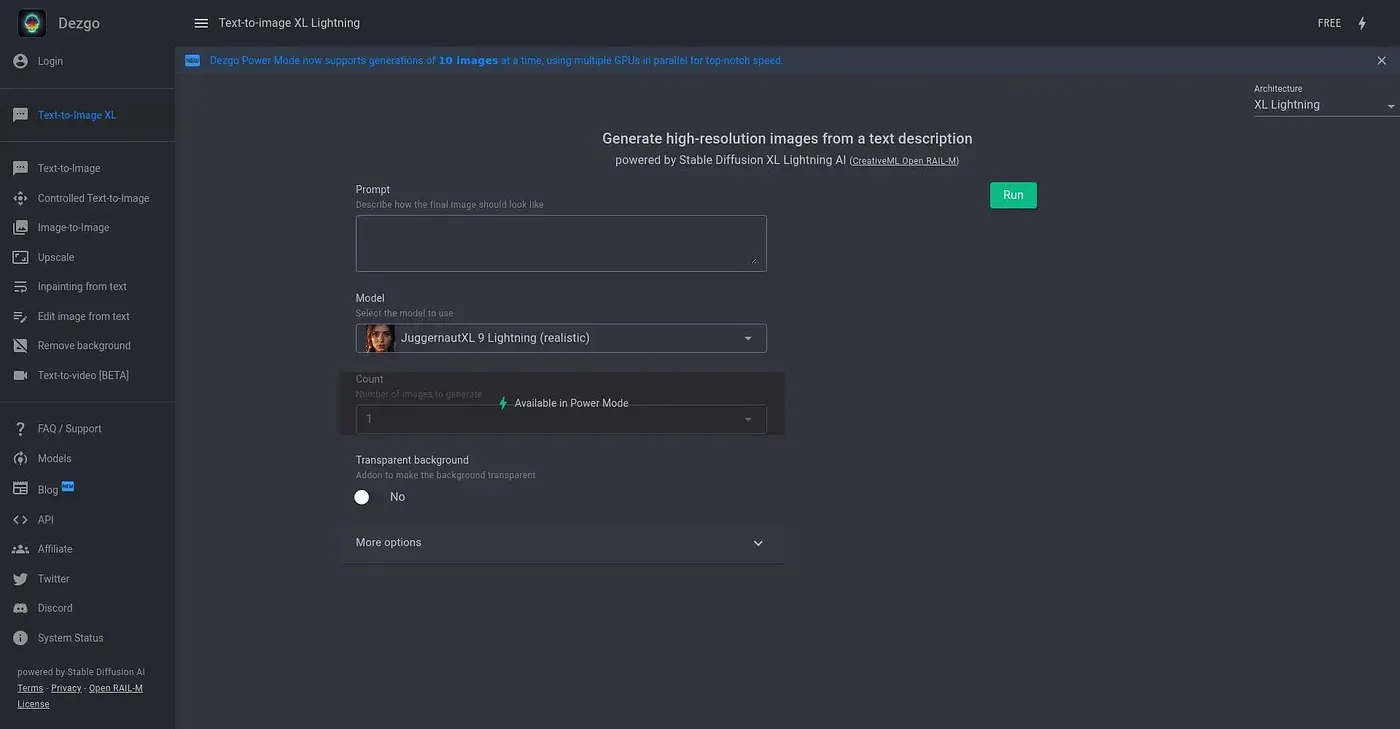Click the Dezgo logo icon

32,23
